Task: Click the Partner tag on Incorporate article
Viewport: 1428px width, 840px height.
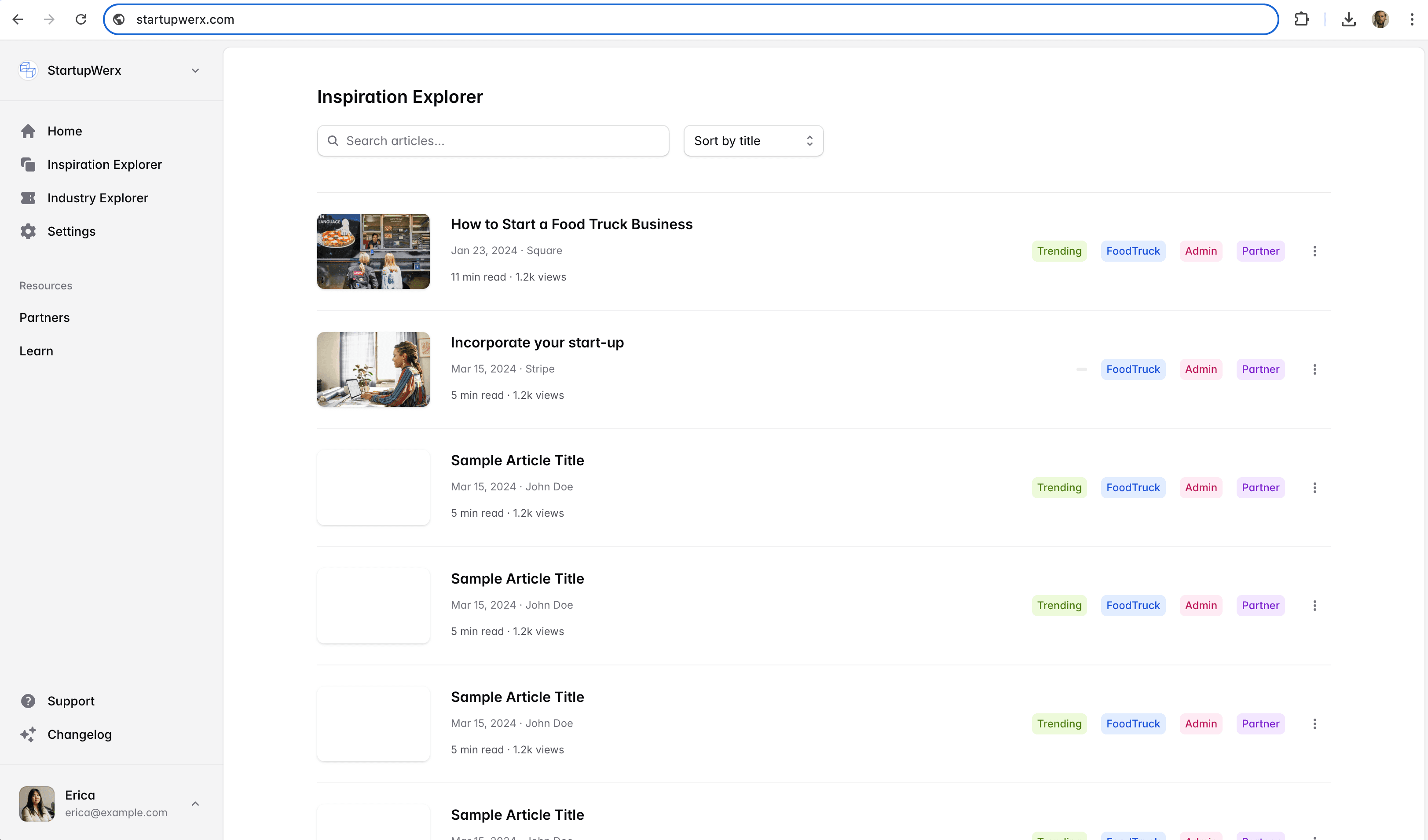Action: point(1260,369)
